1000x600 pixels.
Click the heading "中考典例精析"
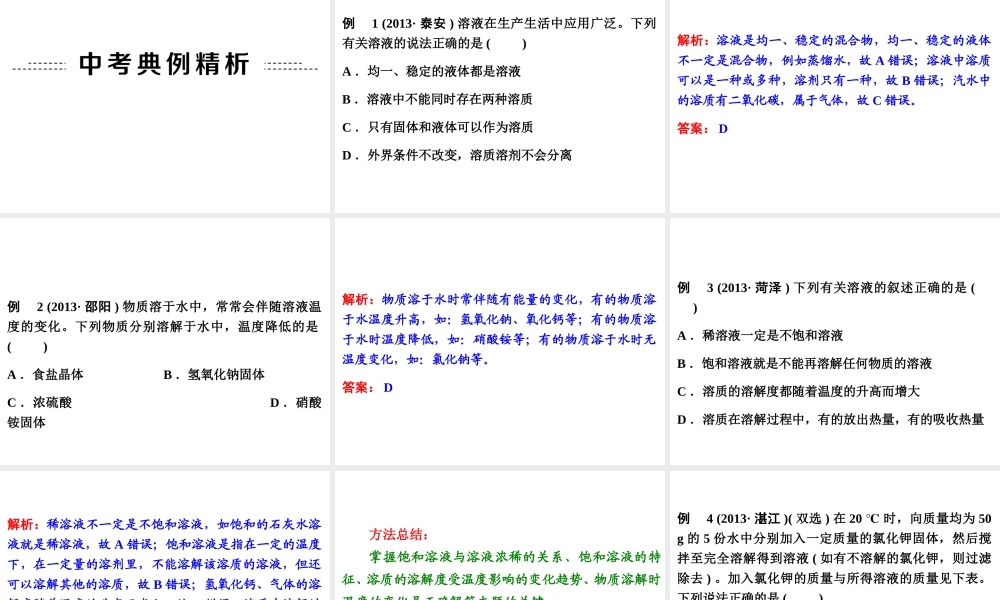(165, 64)
